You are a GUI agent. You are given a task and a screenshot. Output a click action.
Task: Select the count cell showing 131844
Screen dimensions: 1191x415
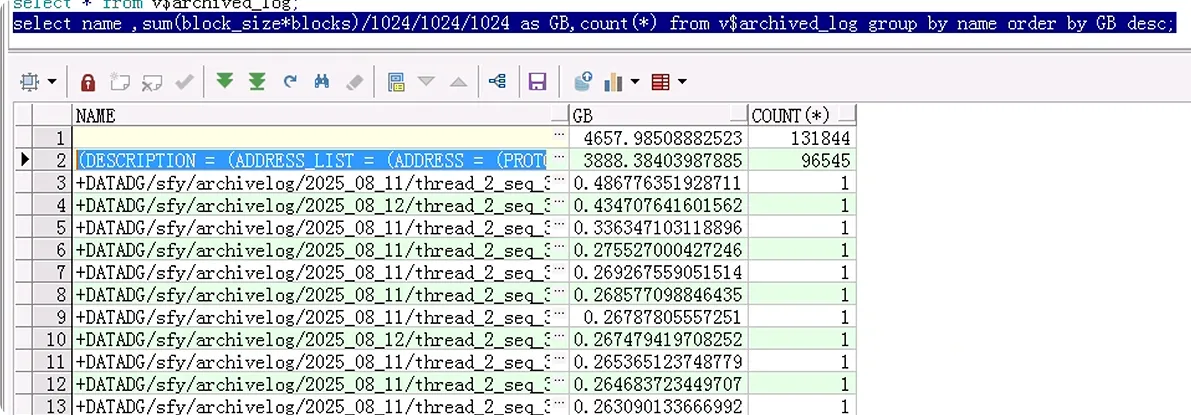[x=802, y=138]
